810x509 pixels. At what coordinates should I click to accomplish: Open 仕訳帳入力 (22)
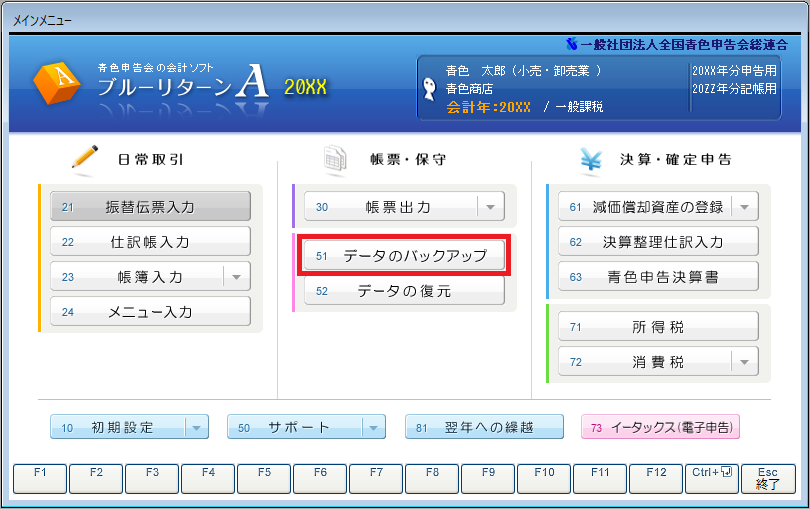150,241
